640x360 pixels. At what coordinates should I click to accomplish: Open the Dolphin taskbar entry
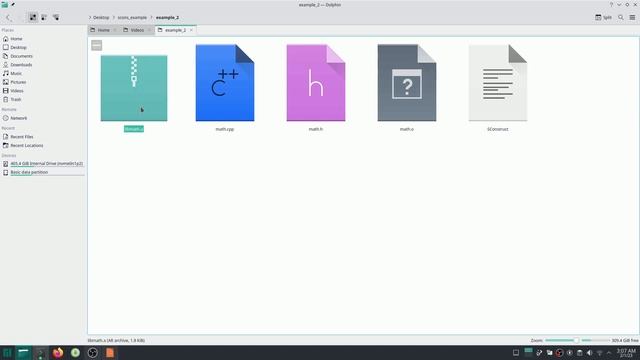click(x=23, y=353)
